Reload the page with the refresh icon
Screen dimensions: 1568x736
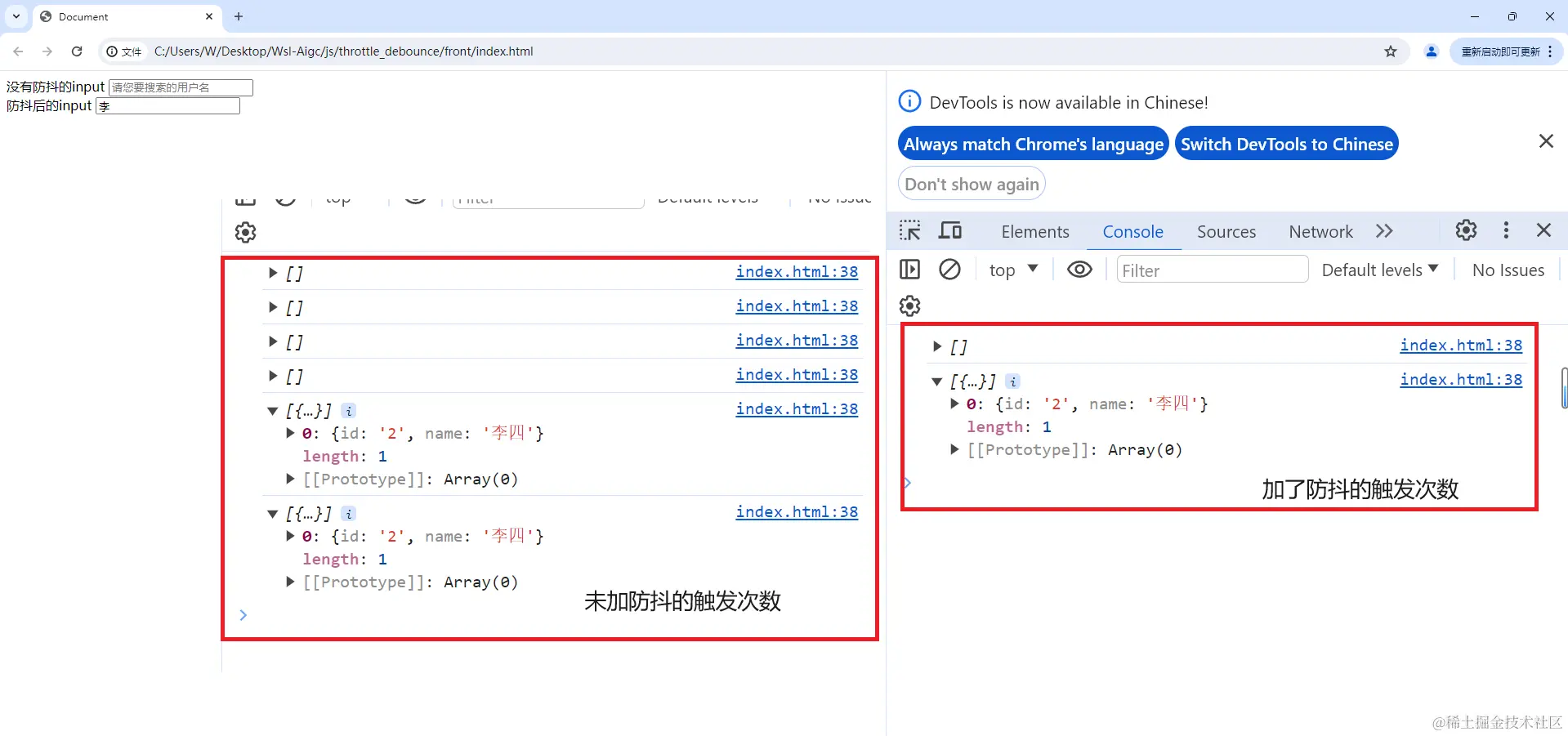pos(77,51)
